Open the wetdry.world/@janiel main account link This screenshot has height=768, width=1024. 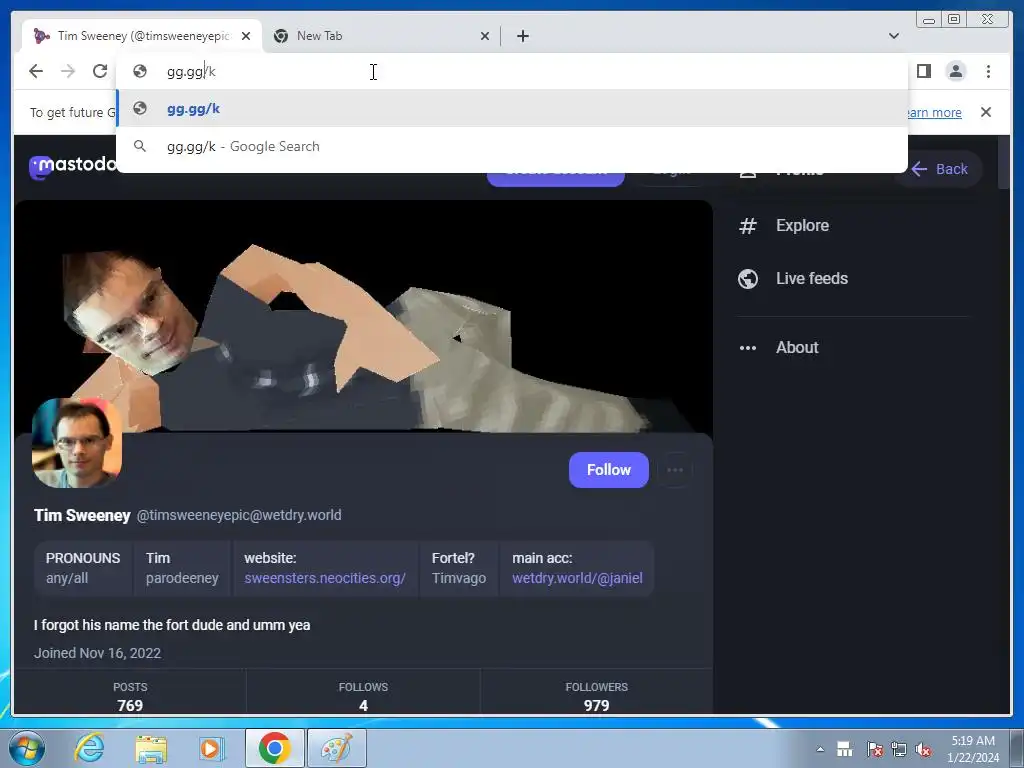[x=577, y=578]
